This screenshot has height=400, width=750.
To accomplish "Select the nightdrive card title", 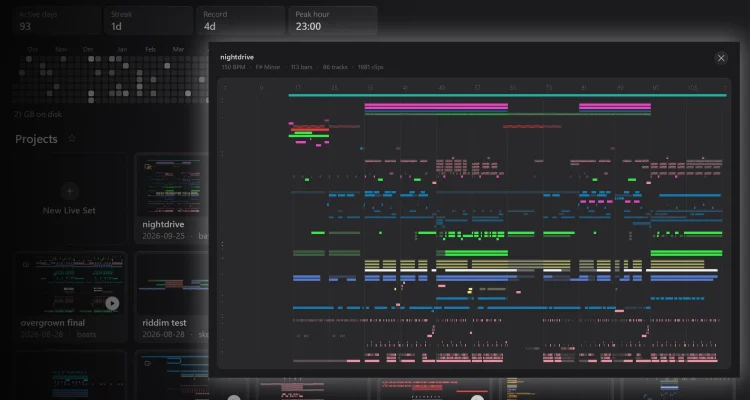I will (x=163, y=224).
